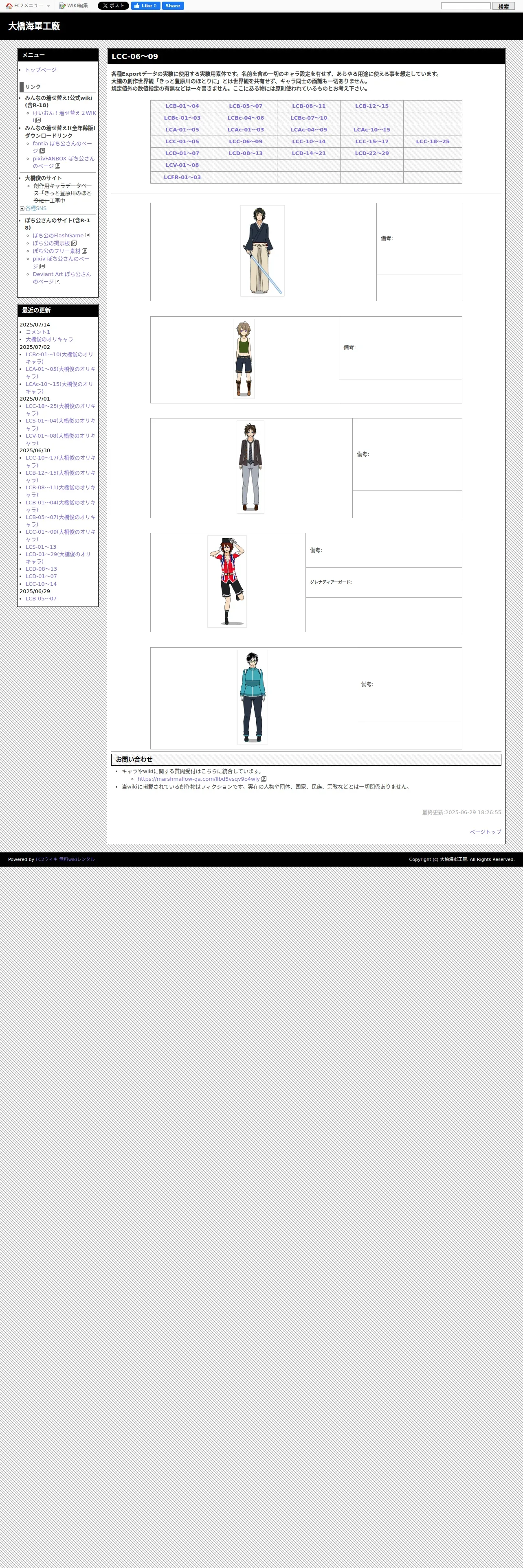Screen dimensions: 523x1568
Task: Open コメント1 in recent updates
Action: coord(38,332)
